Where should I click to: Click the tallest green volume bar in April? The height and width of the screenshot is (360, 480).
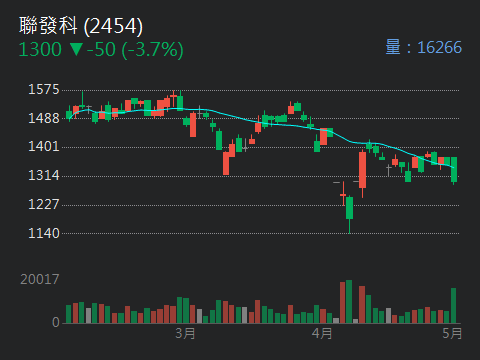pyautogui.click(x=349, y=302)
